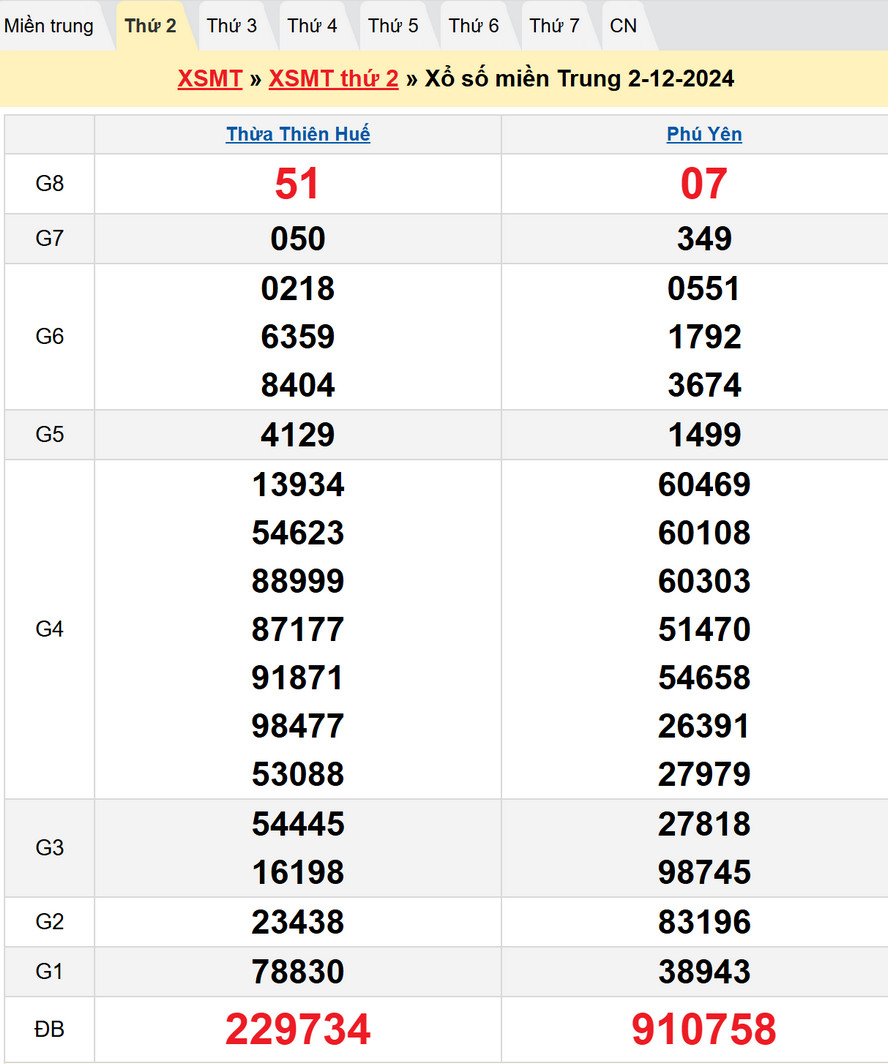
Task: Click the ĐB row label
Action: [x=49, y=1029]
